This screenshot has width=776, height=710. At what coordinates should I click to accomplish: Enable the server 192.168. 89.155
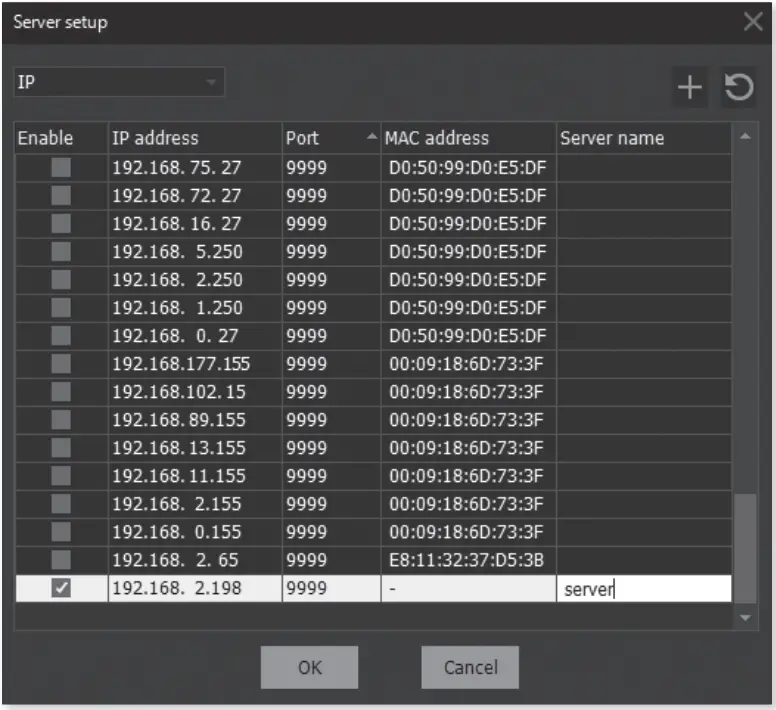[61, 420]
